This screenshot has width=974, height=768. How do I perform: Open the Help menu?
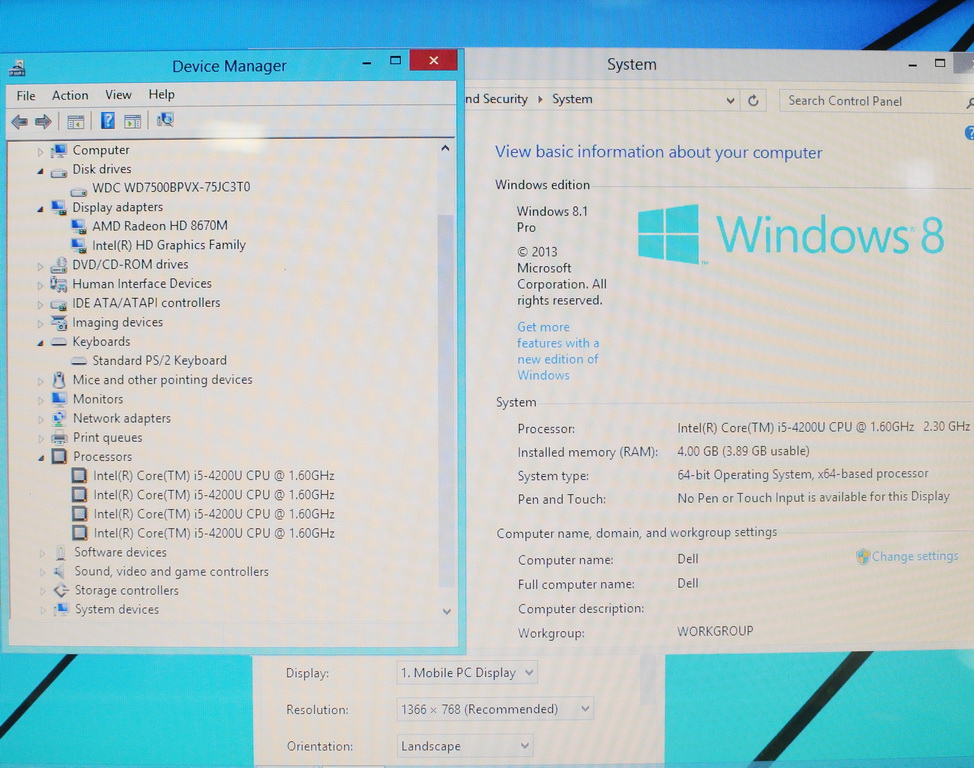click(x=162, y=94)
